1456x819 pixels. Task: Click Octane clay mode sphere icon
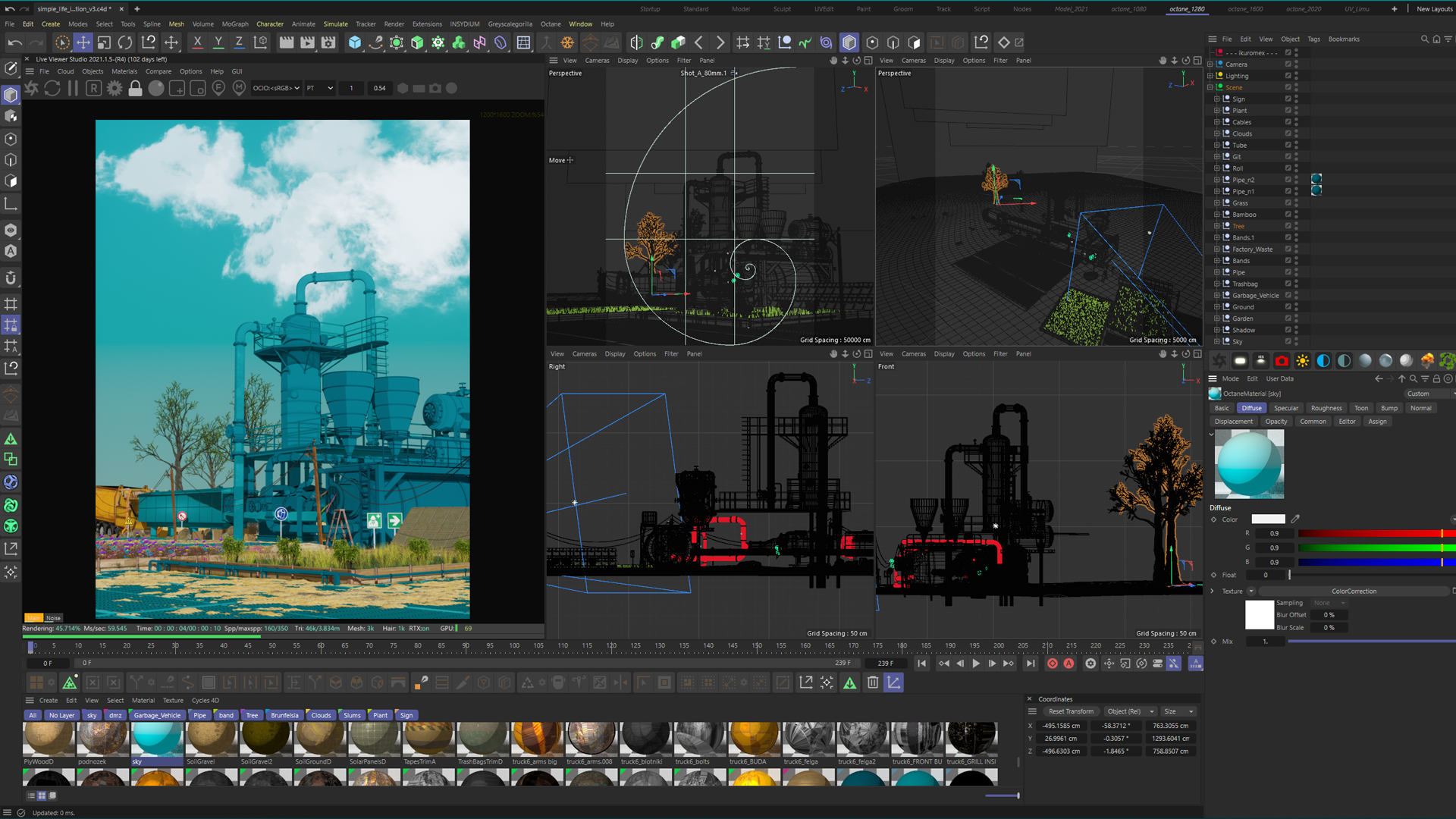(x=156, y=88)
